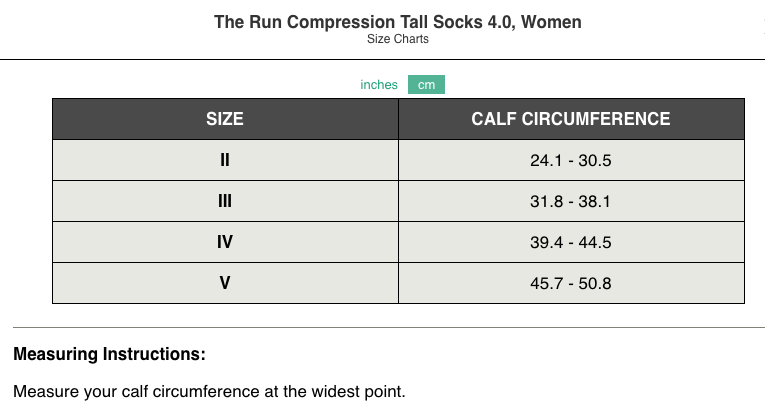Select size II in the table
Screen dimensions: 765x418
(225, 160)
